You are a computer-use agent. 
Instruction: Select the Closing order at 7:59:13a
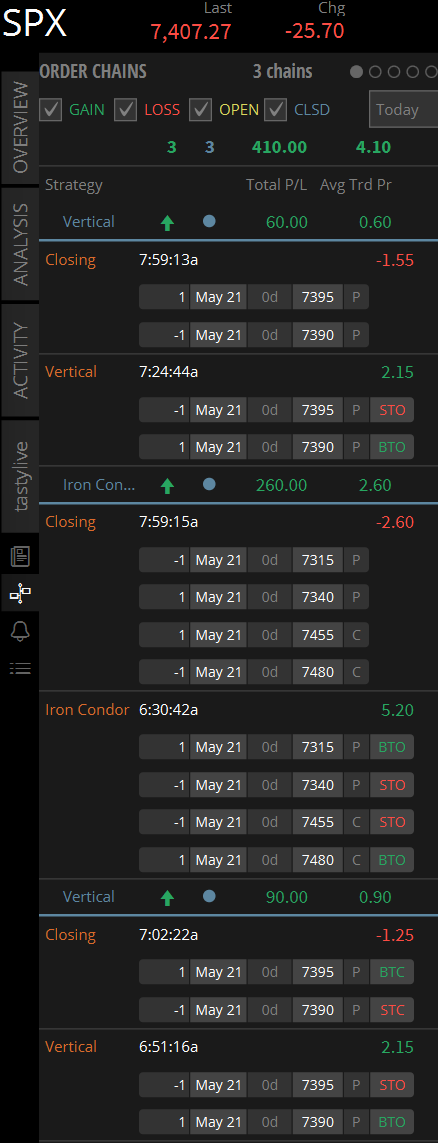coord(238,260)
